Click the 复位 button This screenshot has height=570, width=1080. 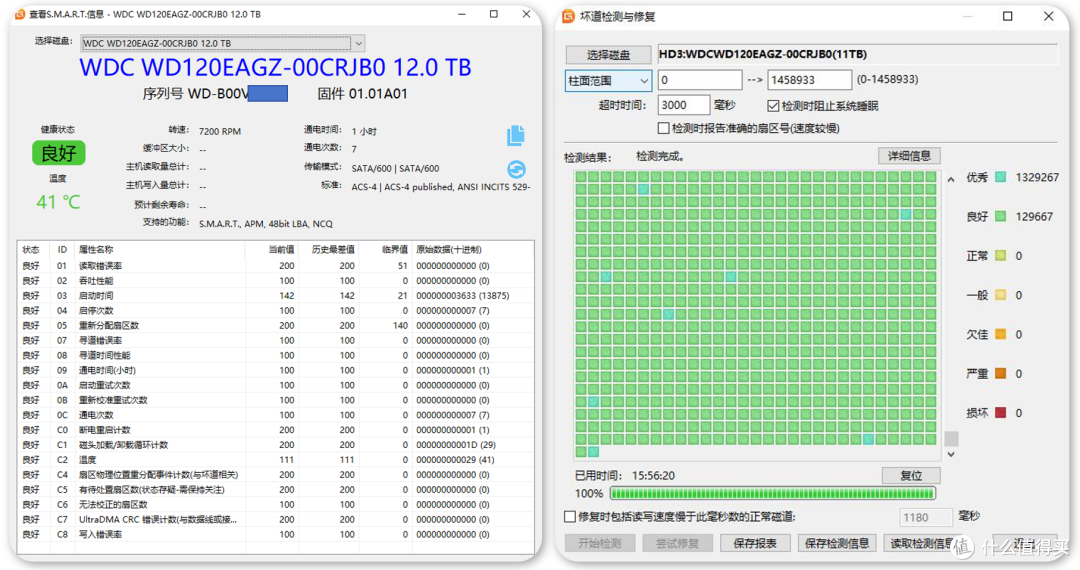pyautogui.click(x=911, y=475)
